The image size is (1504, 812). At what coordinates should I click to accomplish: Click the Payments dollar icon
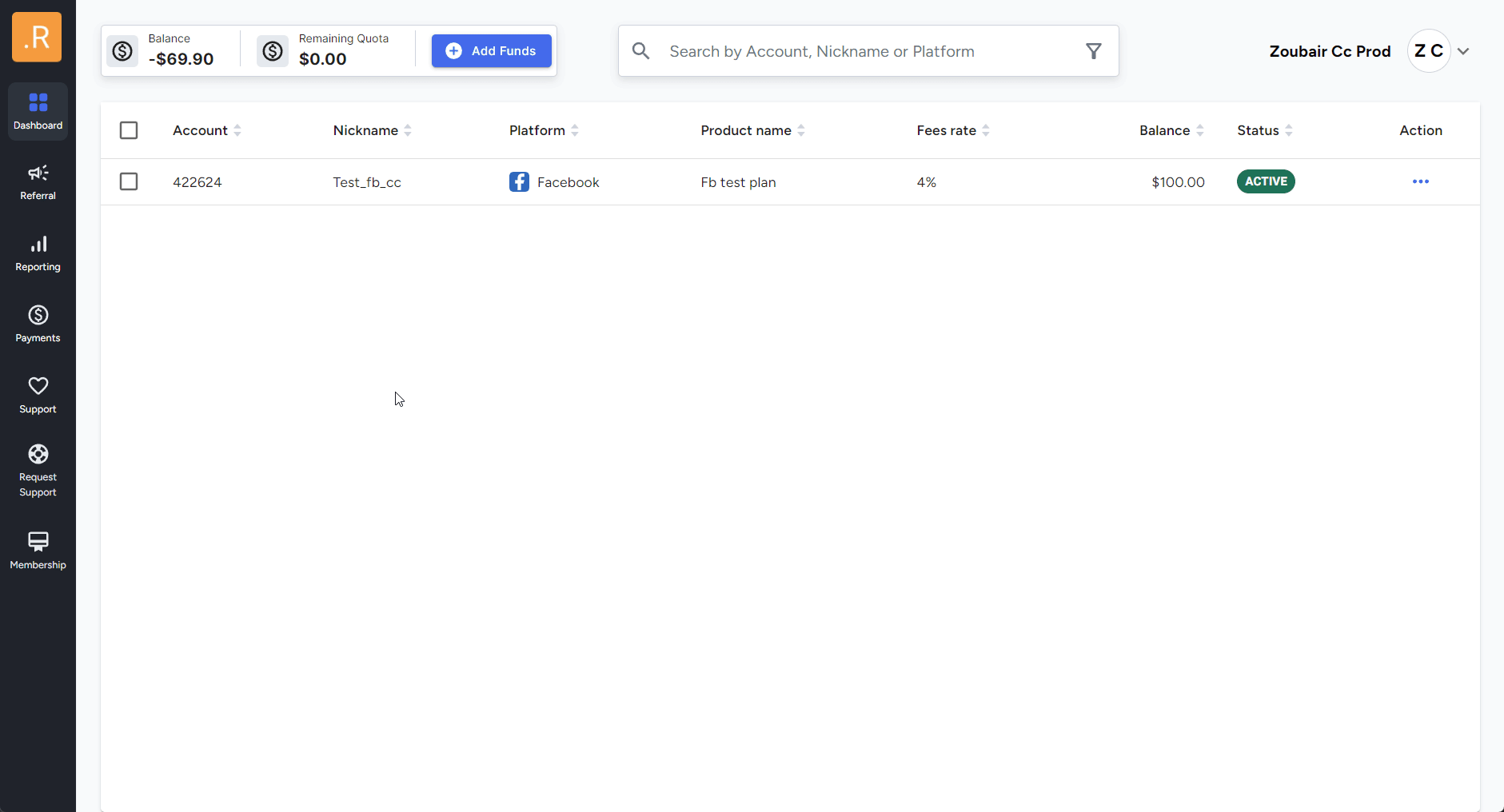(38, 316)
